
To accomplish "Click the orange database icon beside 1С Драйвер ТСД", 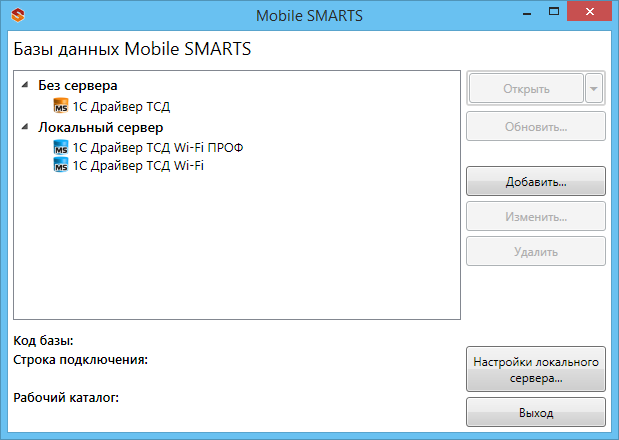I will click(x=60, y=106).
